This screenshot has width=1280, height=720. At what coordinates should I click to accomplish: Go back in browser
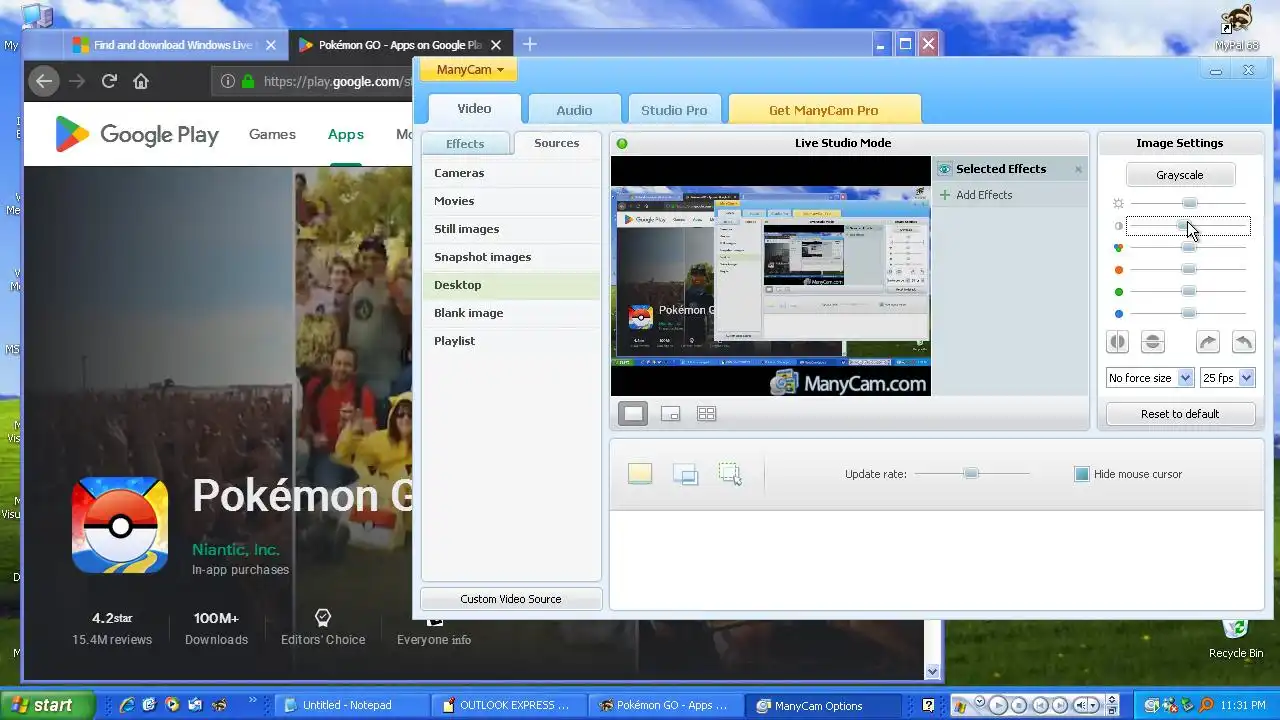pyautogui.click(x=43, y=81)
